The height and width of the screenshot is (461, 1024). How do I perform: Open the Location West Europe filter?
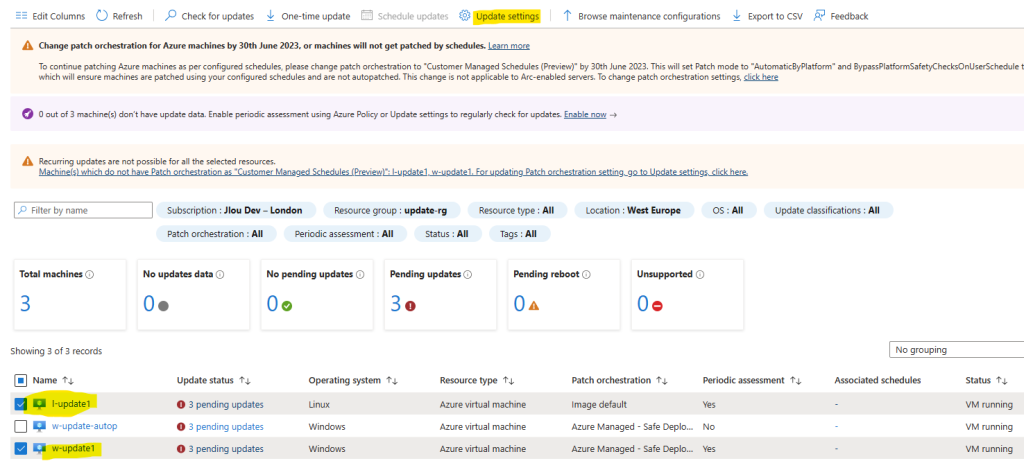pos(633,210)
